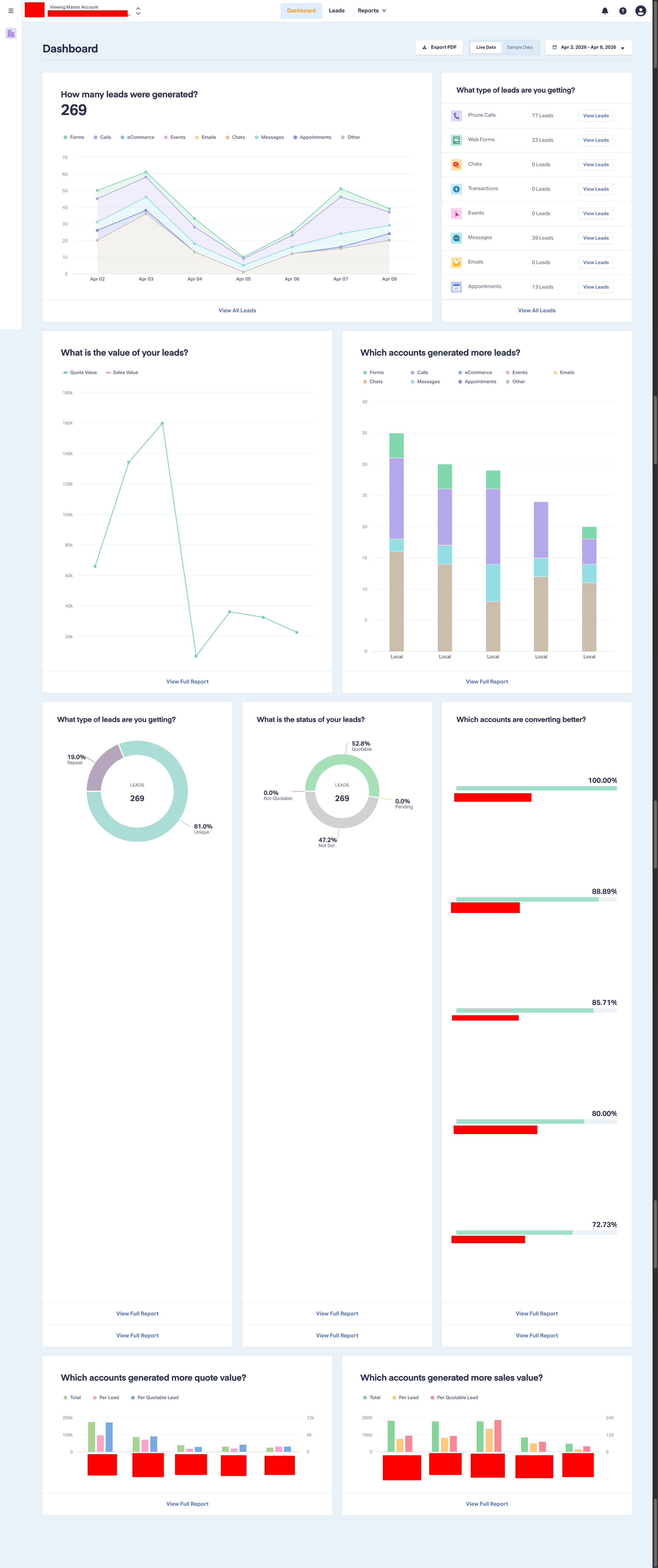Open the help question mark icon
This screenshot has width=658, height=1568.
coord(622,11)
